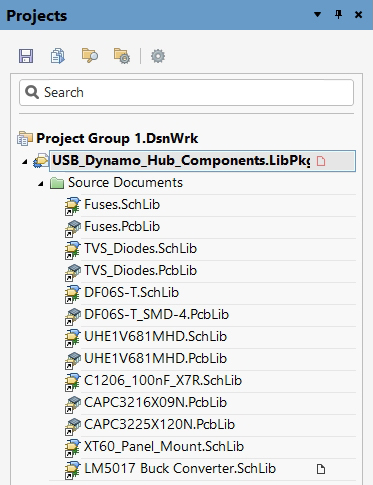Screen dimensions: 373x485
Task: Click the Compile documents icon
Action: 58,56
